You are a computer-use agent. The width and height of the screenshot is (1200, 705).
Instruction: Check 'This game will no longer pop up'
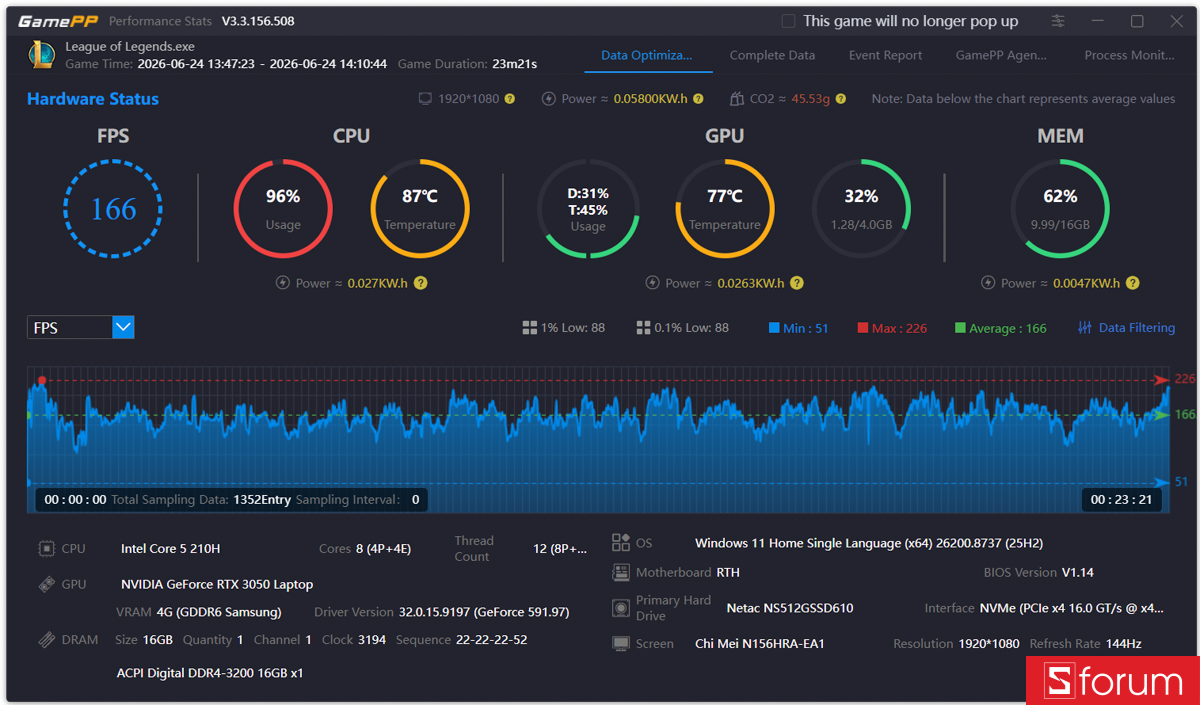(x=788, y=21)
